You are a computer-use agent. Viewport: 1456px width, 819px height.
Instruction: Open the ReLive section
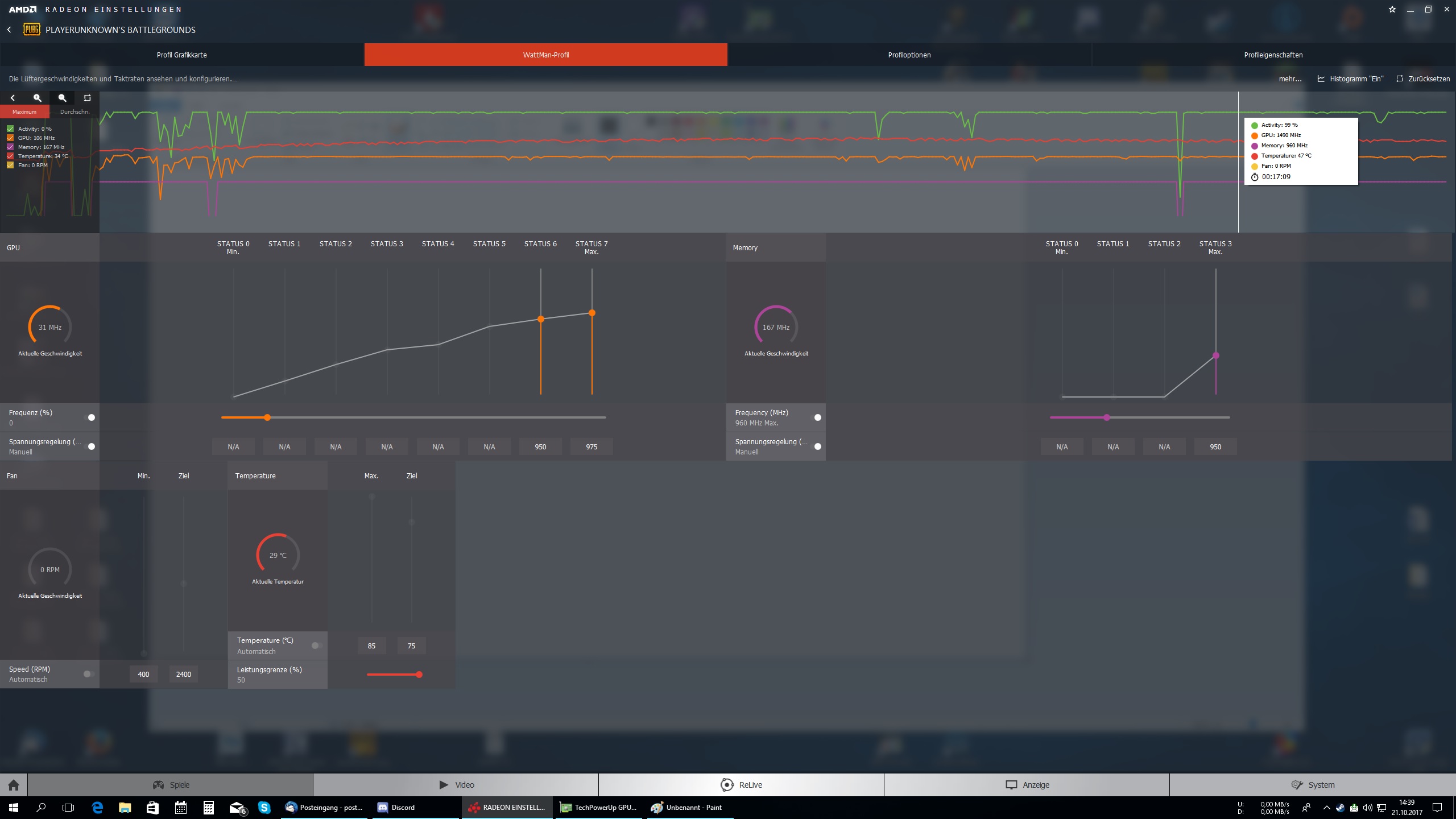(741, 785)
